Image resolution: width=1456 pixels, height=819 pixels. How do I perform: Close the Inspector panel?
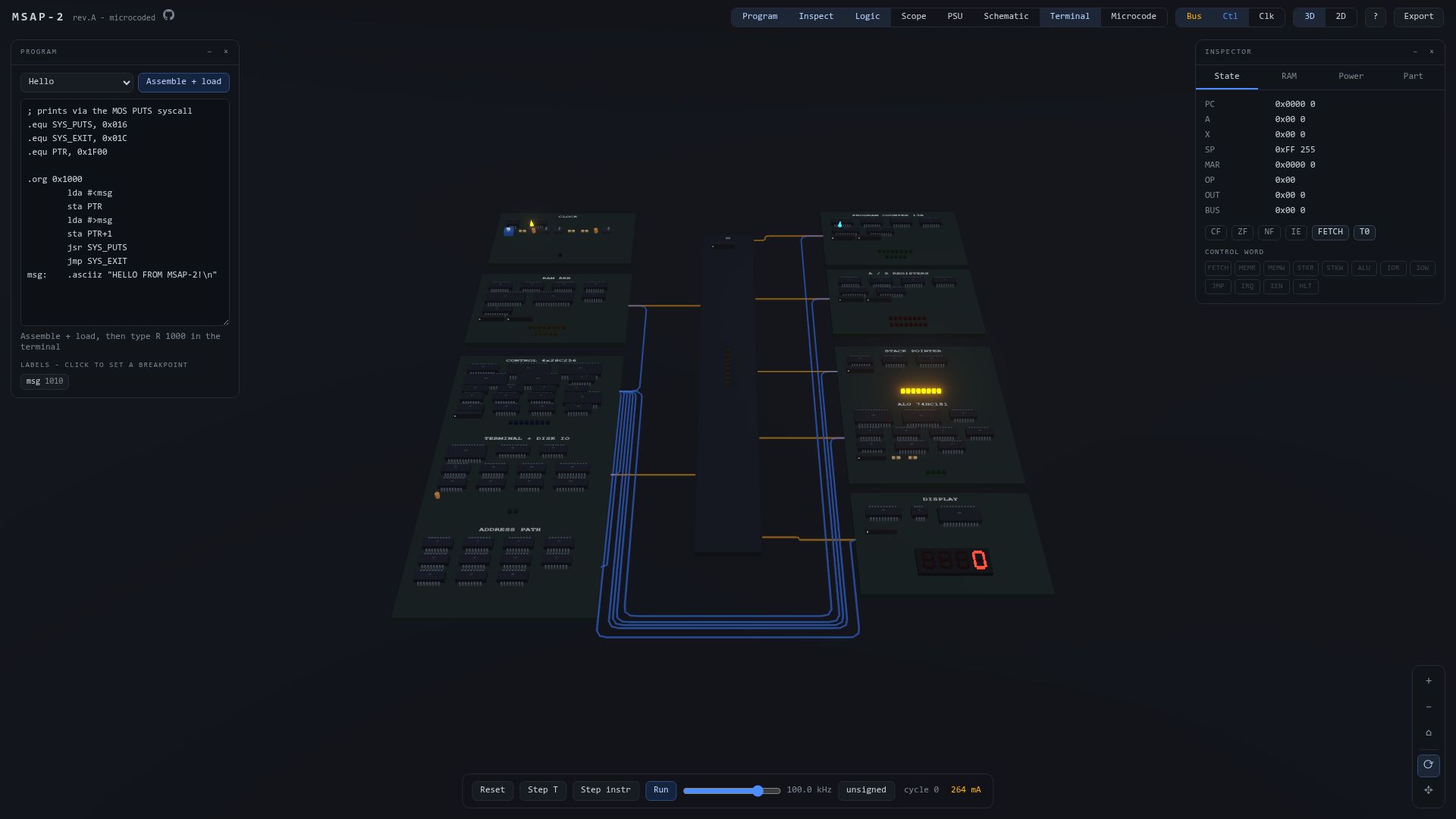1432,52
